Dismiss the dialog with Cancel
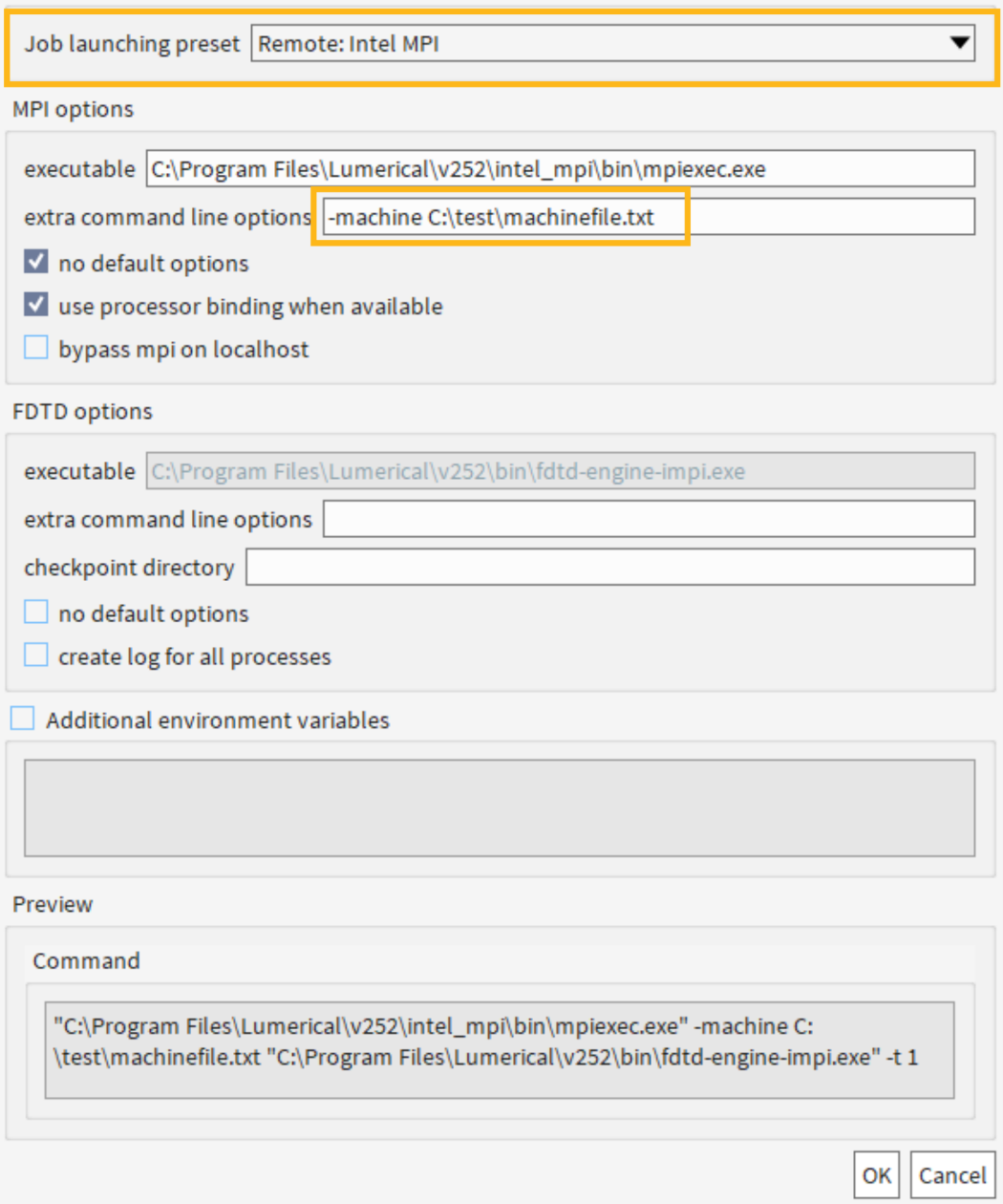 [x=952, y=1175]
